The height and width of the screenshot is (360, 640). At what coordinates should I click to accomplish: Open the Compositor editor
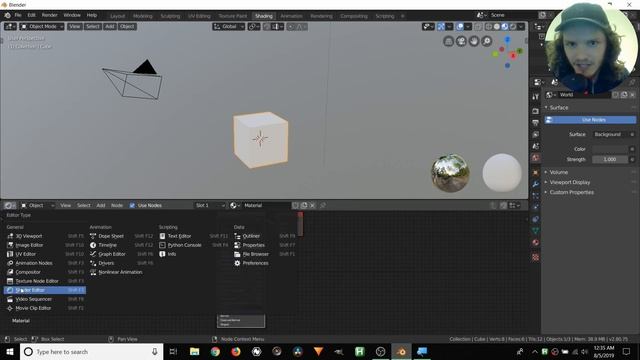pos(45,272)
